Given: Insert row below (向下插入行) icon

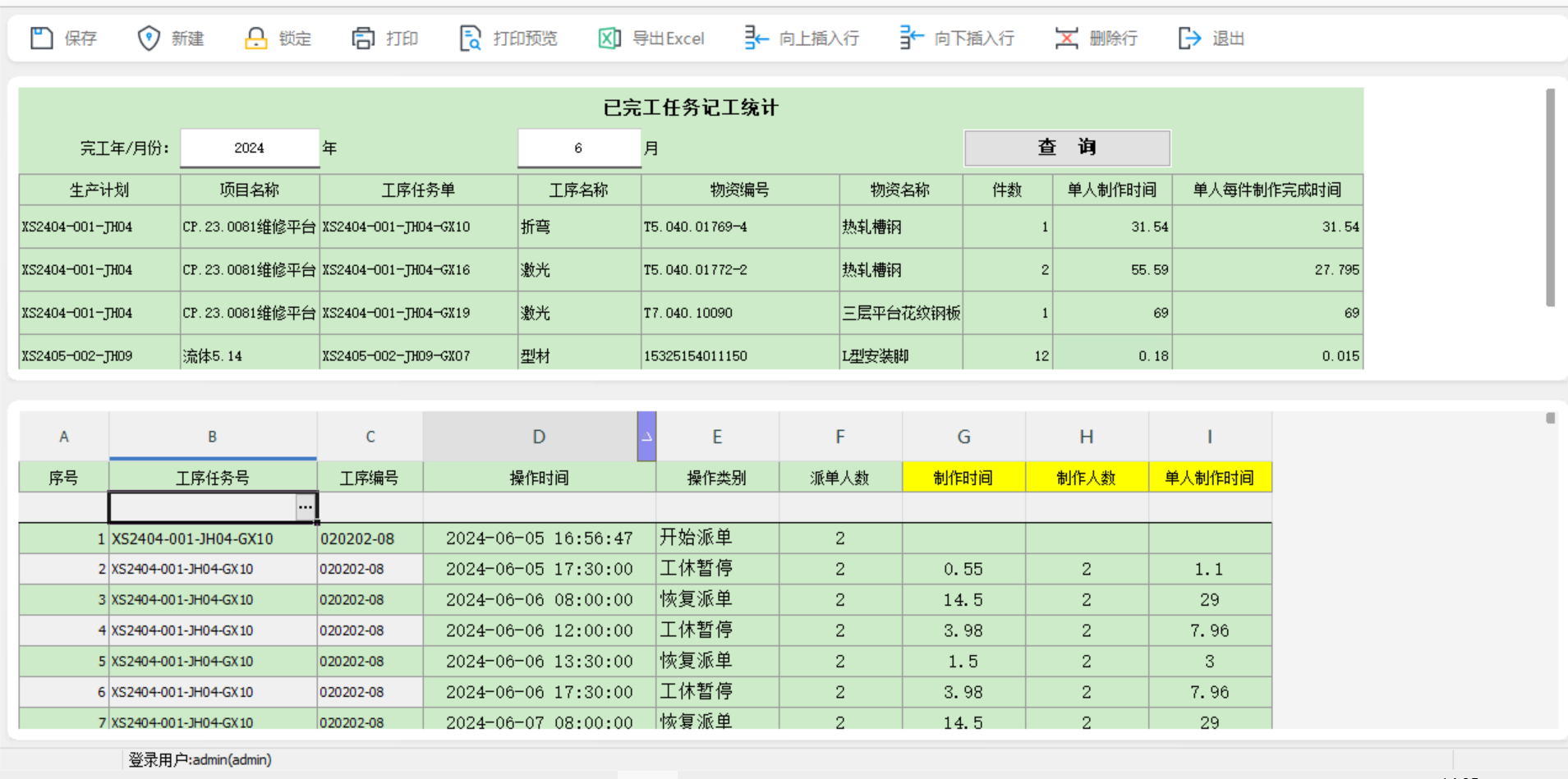Looking at the screenshot, I should tap(911, 39).
